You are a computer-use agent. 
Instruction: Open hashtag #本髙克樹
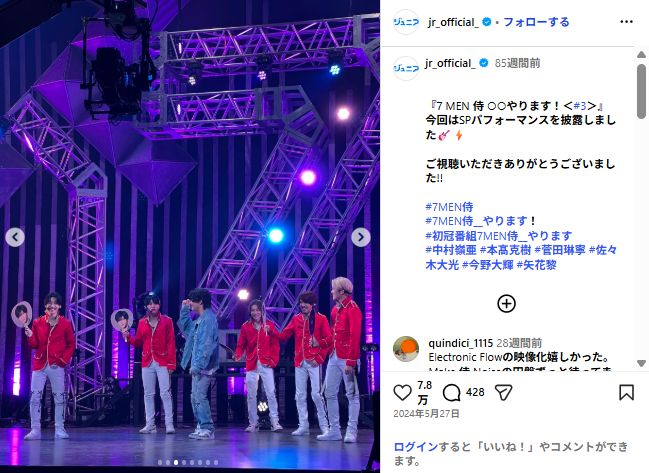pos(505,250)
